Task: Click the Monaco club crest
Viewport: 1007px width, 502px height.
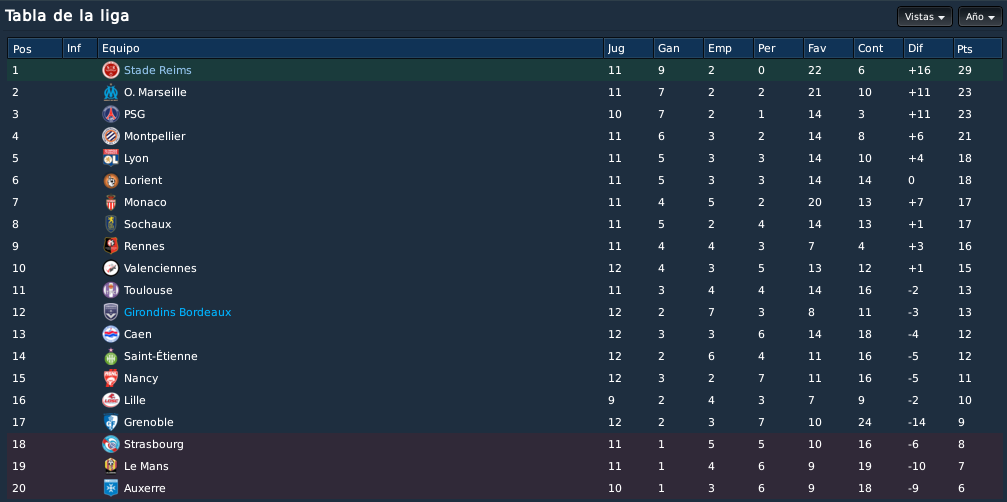Action: point(111,202)
